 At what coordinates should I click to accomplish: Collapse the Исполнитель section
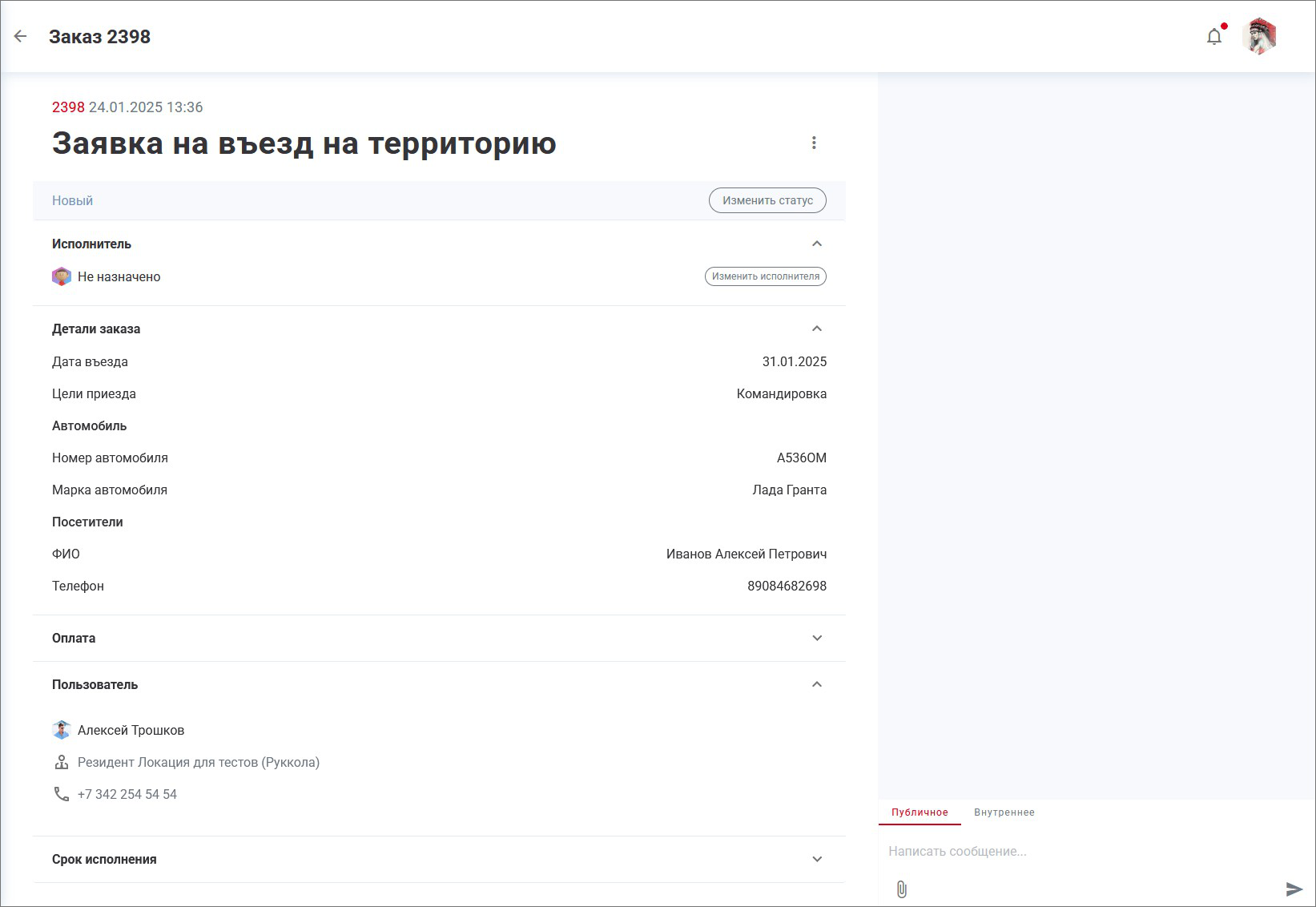[x=817, y=244]
